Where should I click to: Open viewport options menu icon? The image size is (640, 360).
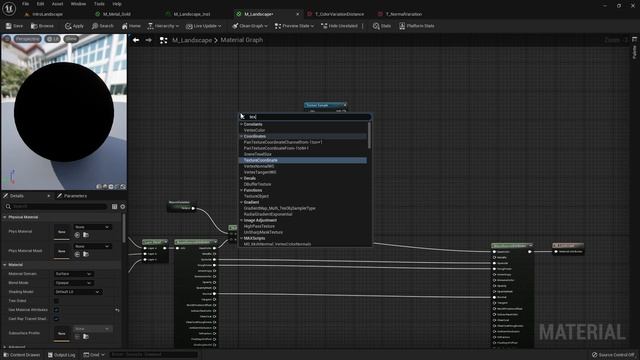pos(7,39)
